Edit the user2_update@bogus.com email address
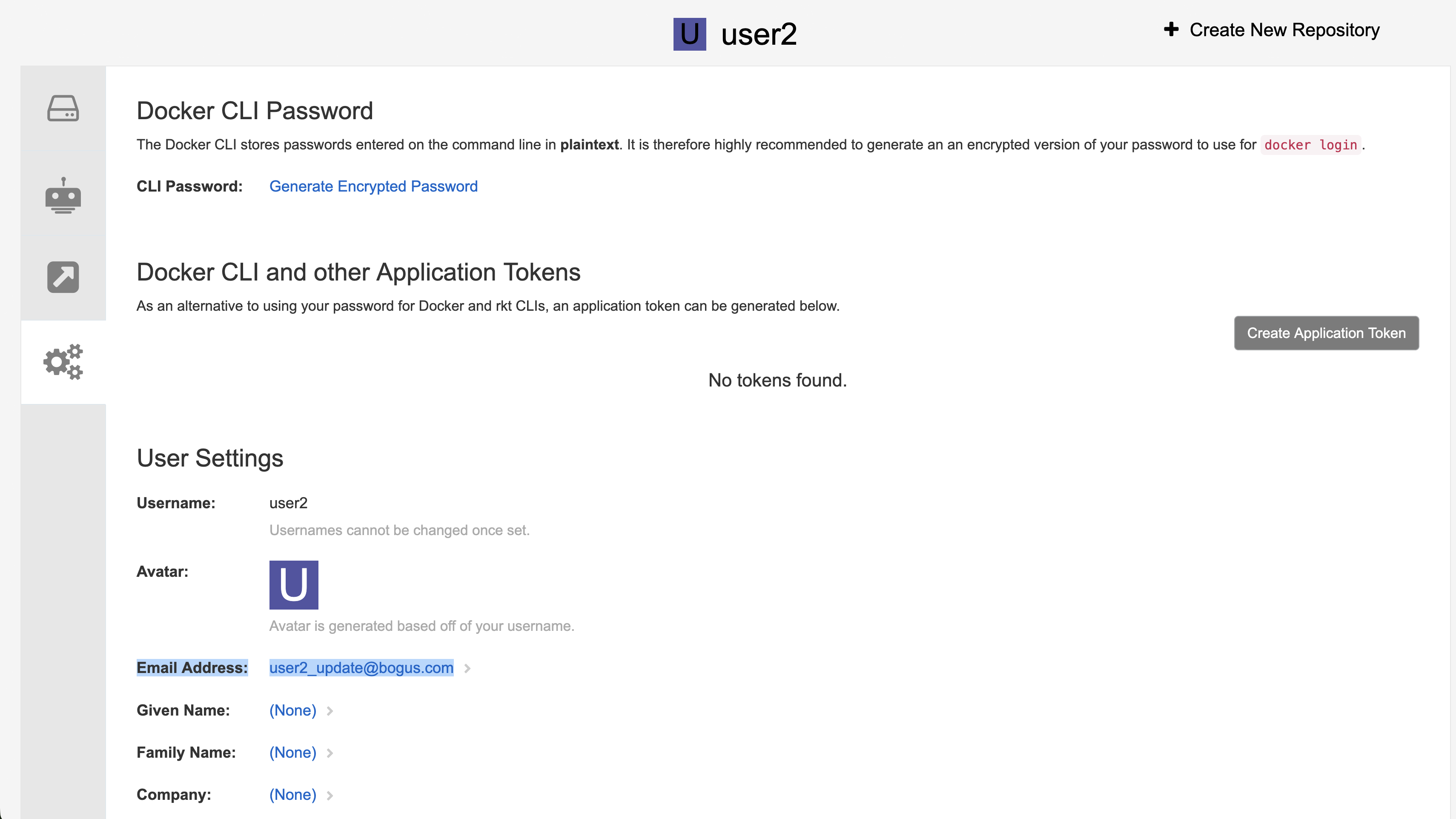 pyautogui.click(x=361, y=668)
